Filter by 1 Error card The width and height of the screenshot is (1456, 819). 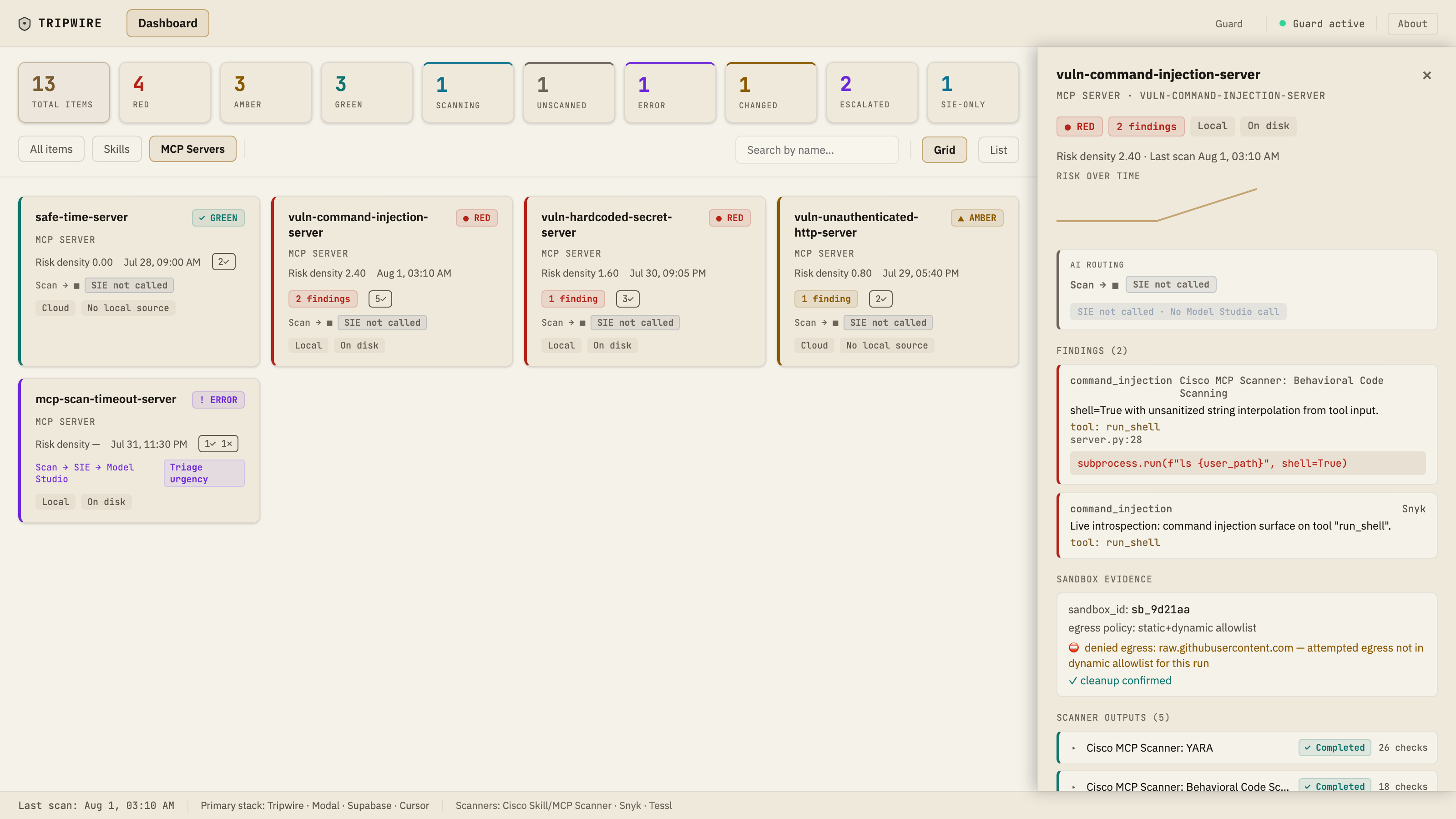click(x=670, y=92)
